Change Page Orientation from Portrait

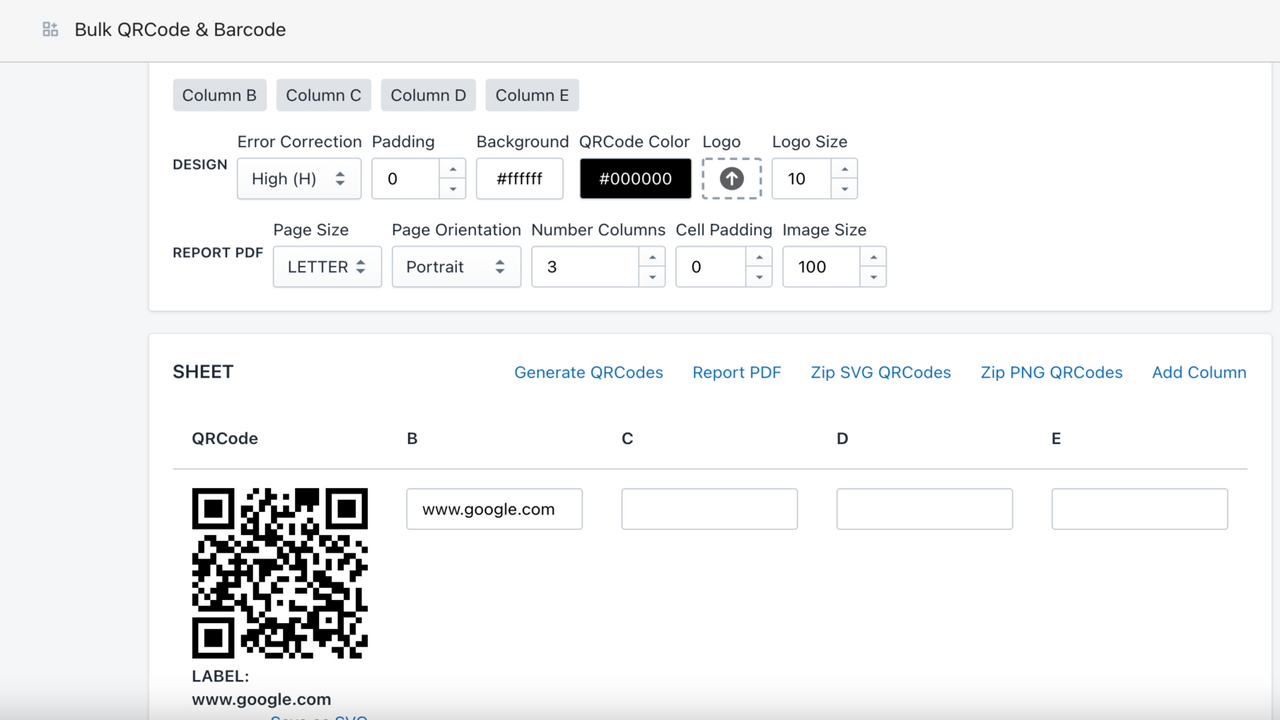(456, 266)
